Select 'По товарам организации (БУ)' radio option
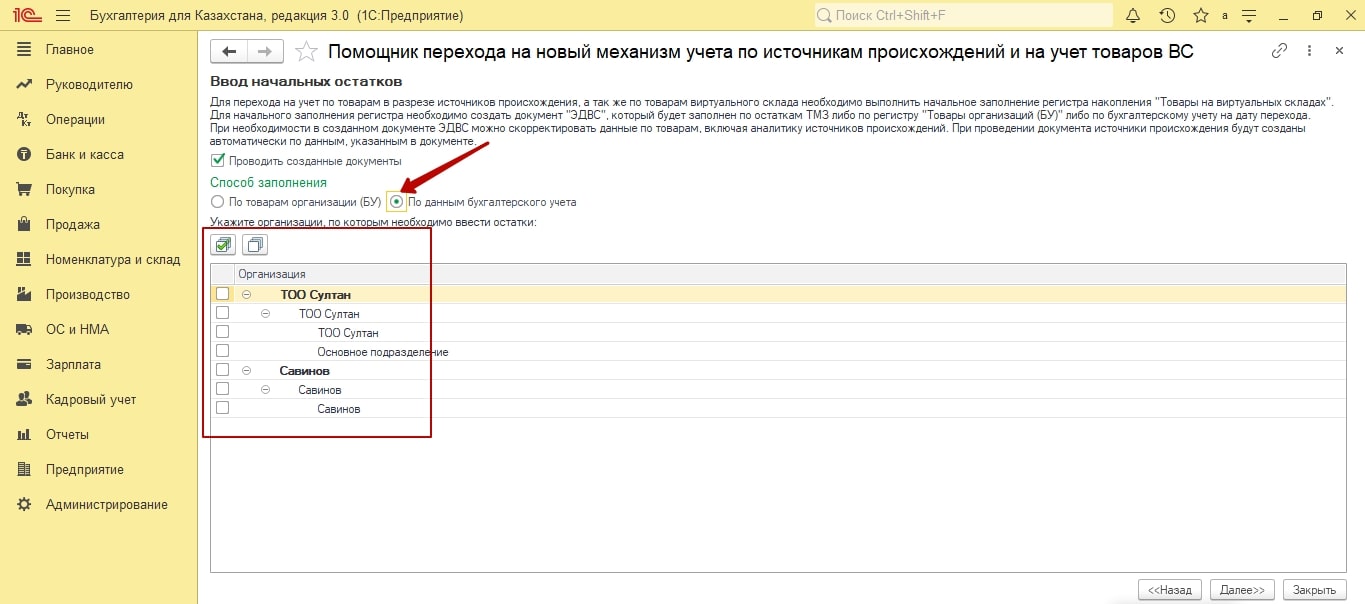 217,202
